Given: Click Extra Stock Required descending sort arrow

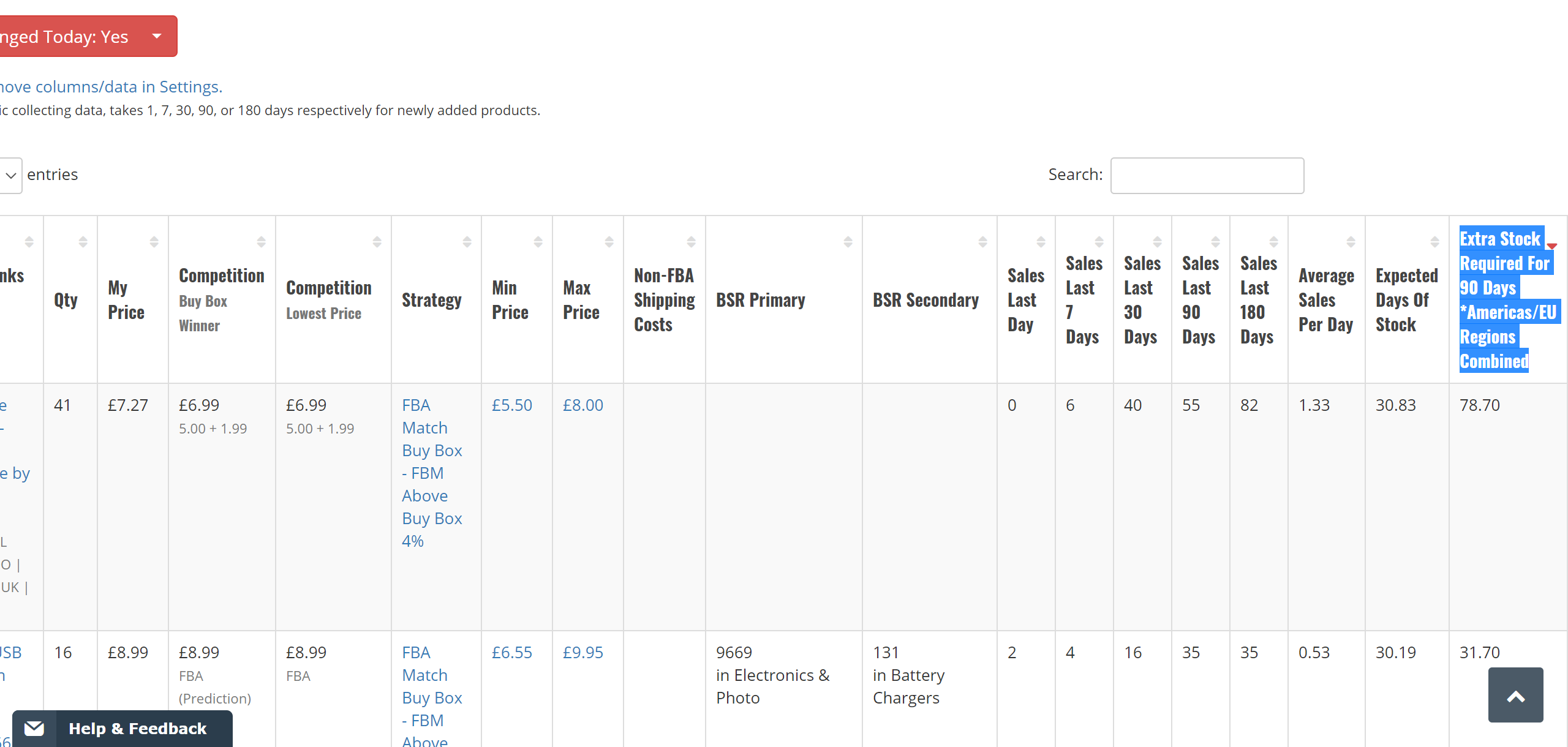Looking at the screenshot, I should (x=1551, y=246).
